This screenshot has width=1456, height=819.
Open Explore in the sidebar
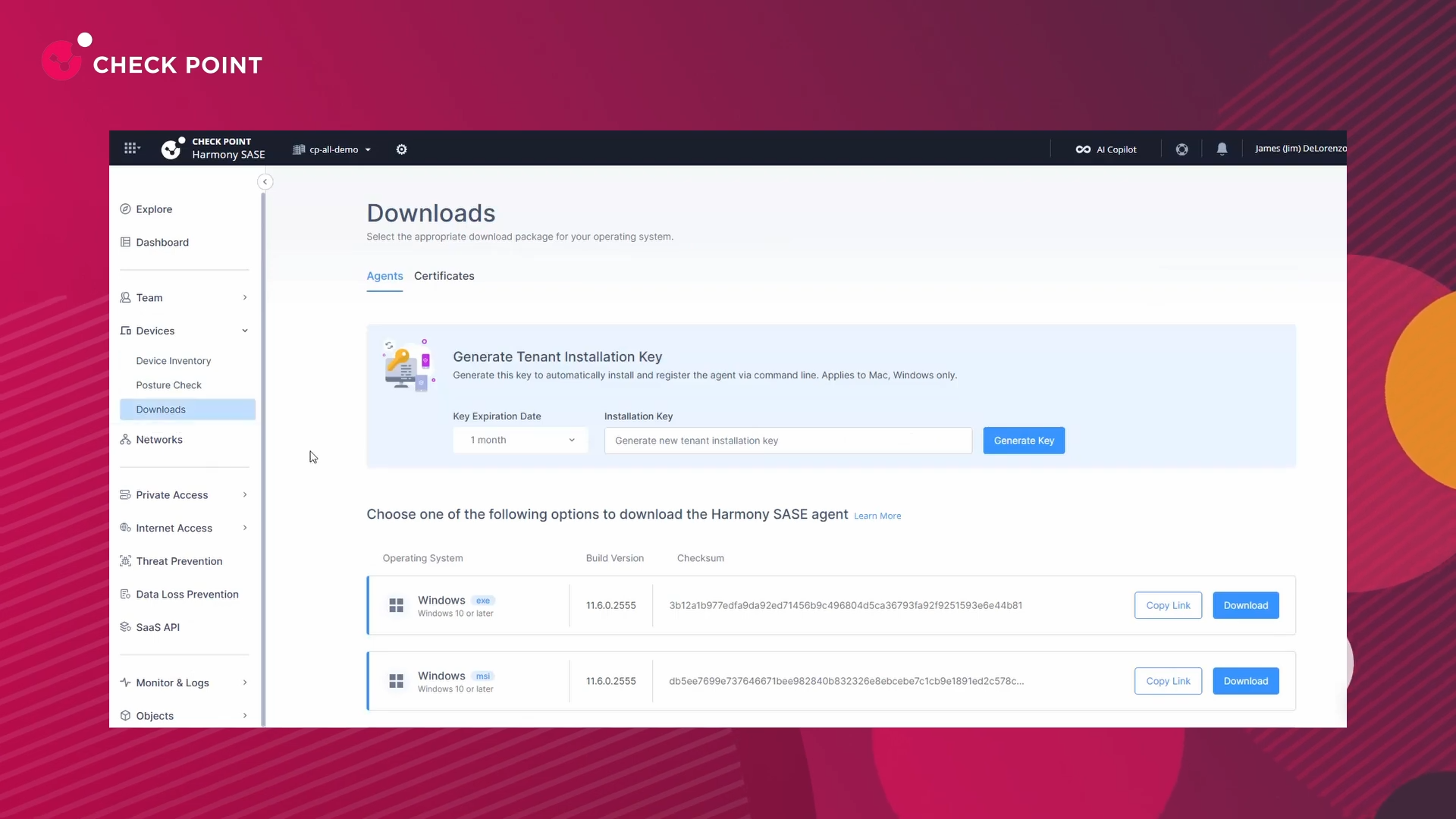(x=154, y=209)
